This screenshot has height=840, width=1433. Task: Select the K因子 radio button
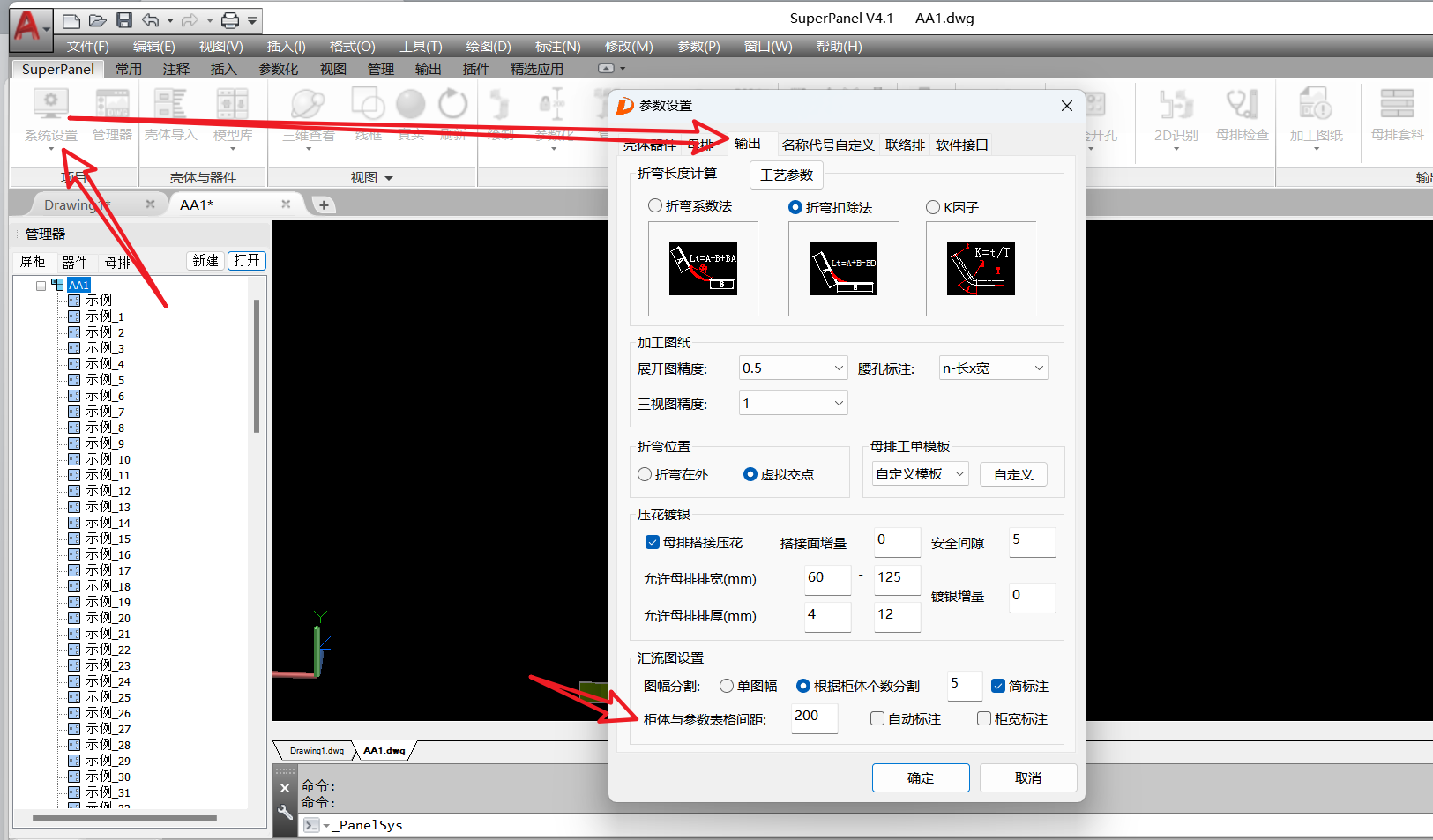933,207
